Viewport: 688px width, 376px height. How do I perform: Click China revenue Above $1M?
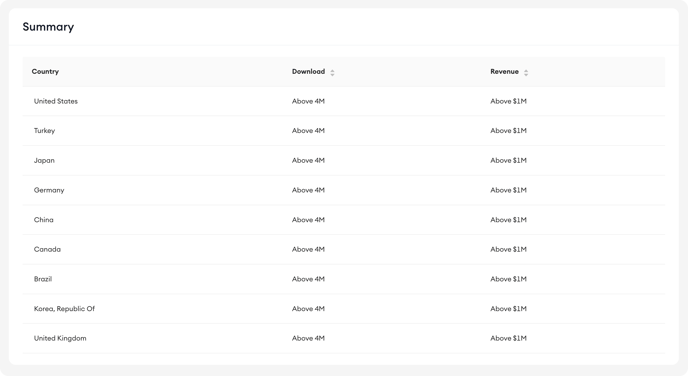coord(509,220)
